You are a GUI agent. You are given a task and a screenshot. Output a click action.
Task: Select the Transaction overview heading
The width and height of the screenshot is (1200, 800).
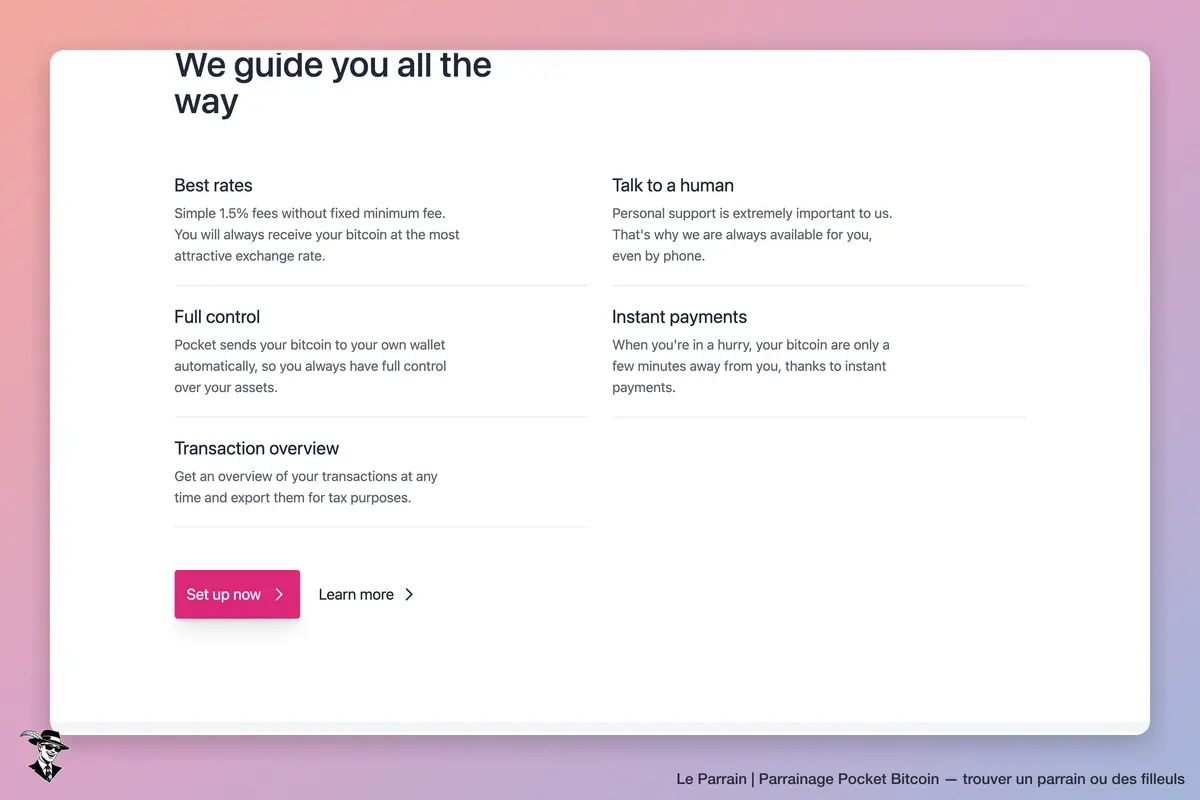pyautogui.click(x=257, y=448)
